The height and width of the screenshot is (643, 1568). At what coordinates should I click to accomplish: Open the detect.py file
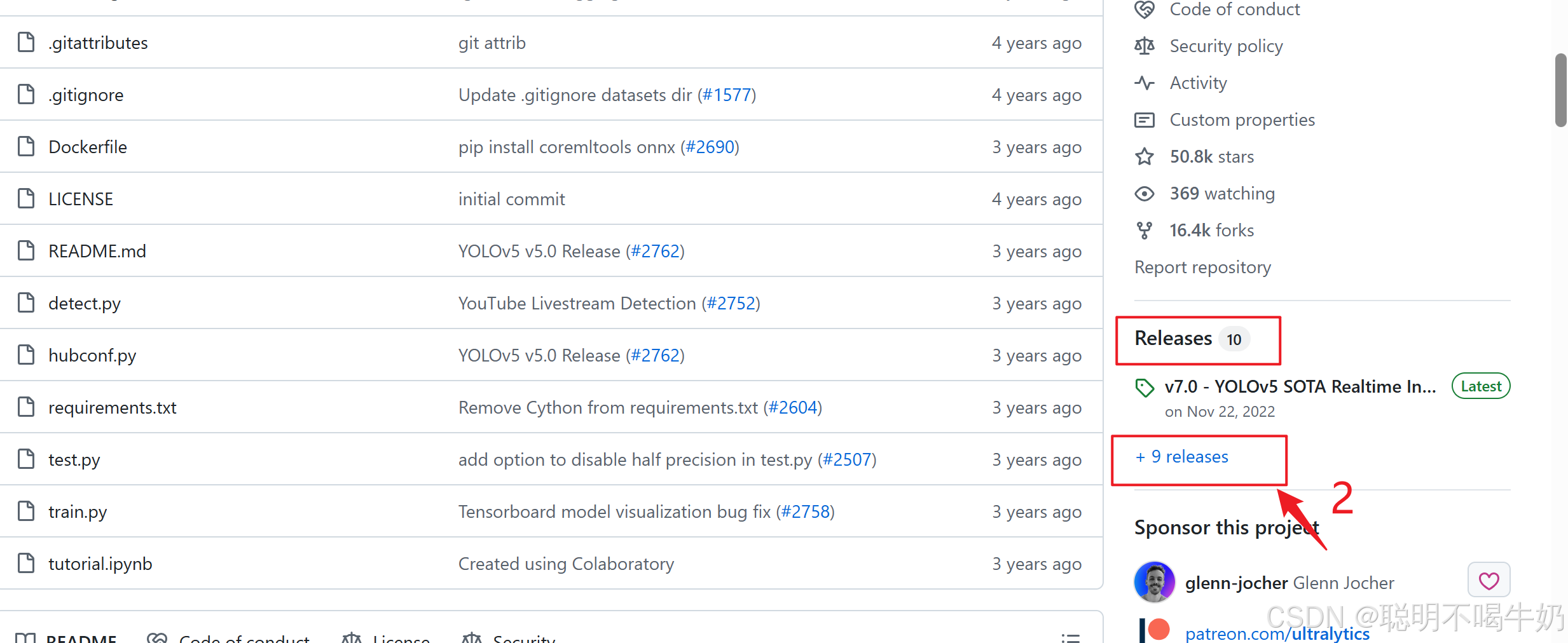click(85, 303)
